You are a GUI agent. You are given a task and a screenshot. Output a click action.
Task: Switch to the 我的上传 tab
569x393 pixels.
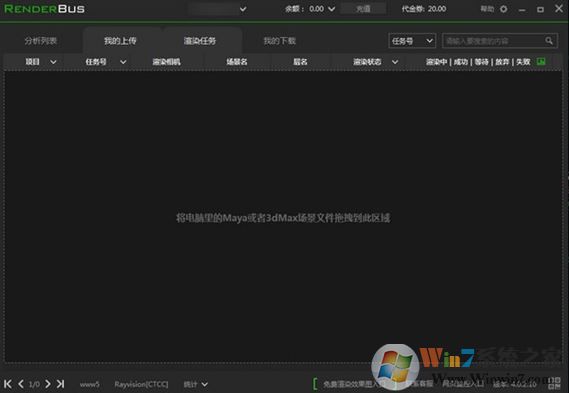[x=120, y=41]
